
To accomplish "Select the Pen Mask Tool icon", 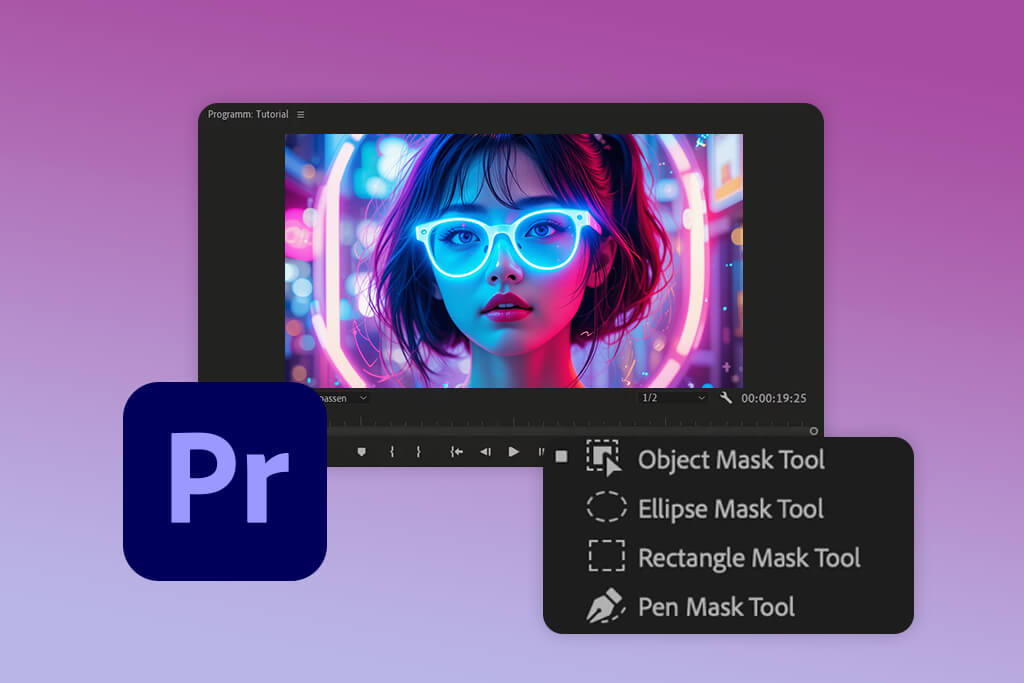I will tap(605, 606).
